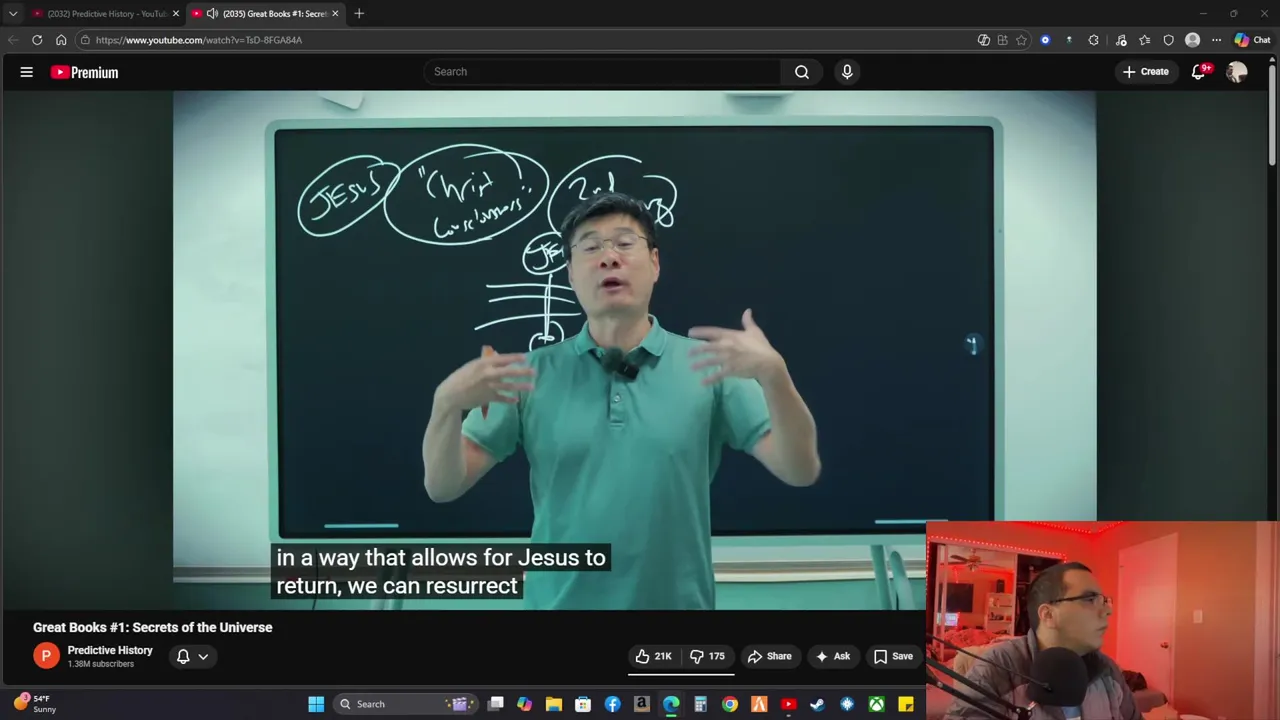Screen dimensions: 1280x720
Task: Open Microsoft Store from the taskbar
Action: (x=583, y=704)
